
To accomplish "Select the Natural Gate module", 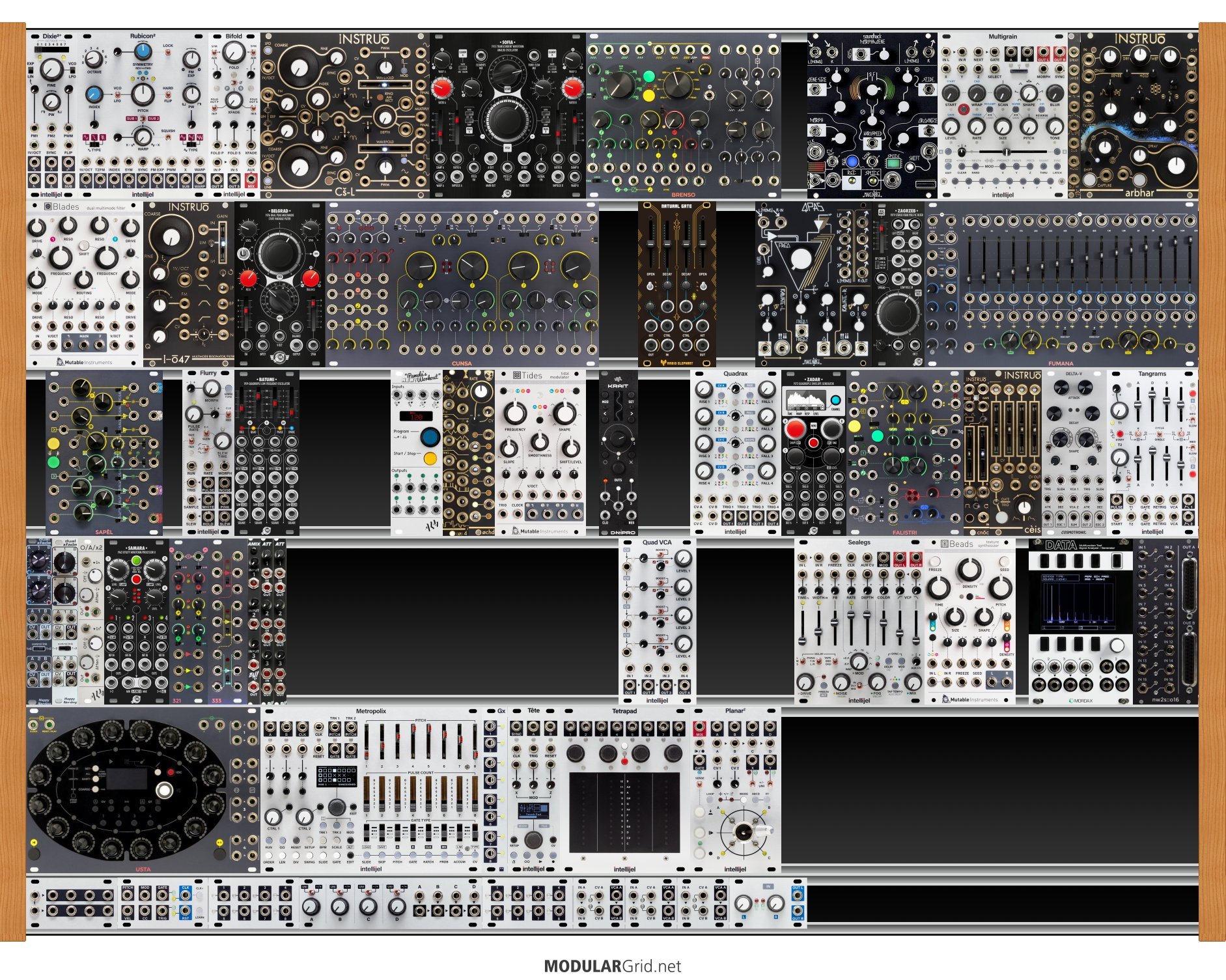I will (677, 284).
